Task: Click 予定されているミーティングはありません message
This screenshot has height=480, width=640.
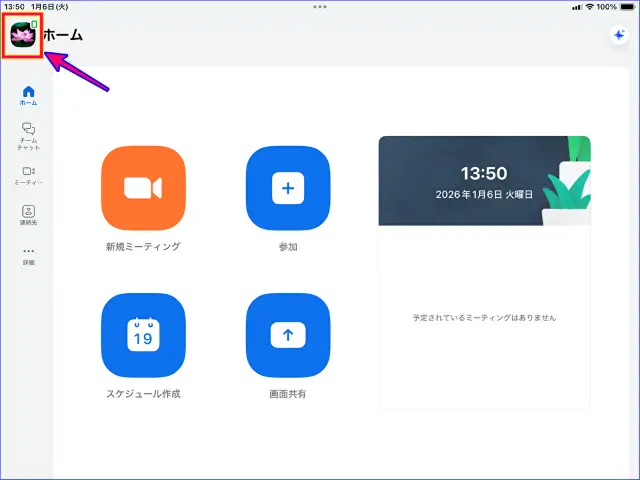Action: click(x=484, y=318)
